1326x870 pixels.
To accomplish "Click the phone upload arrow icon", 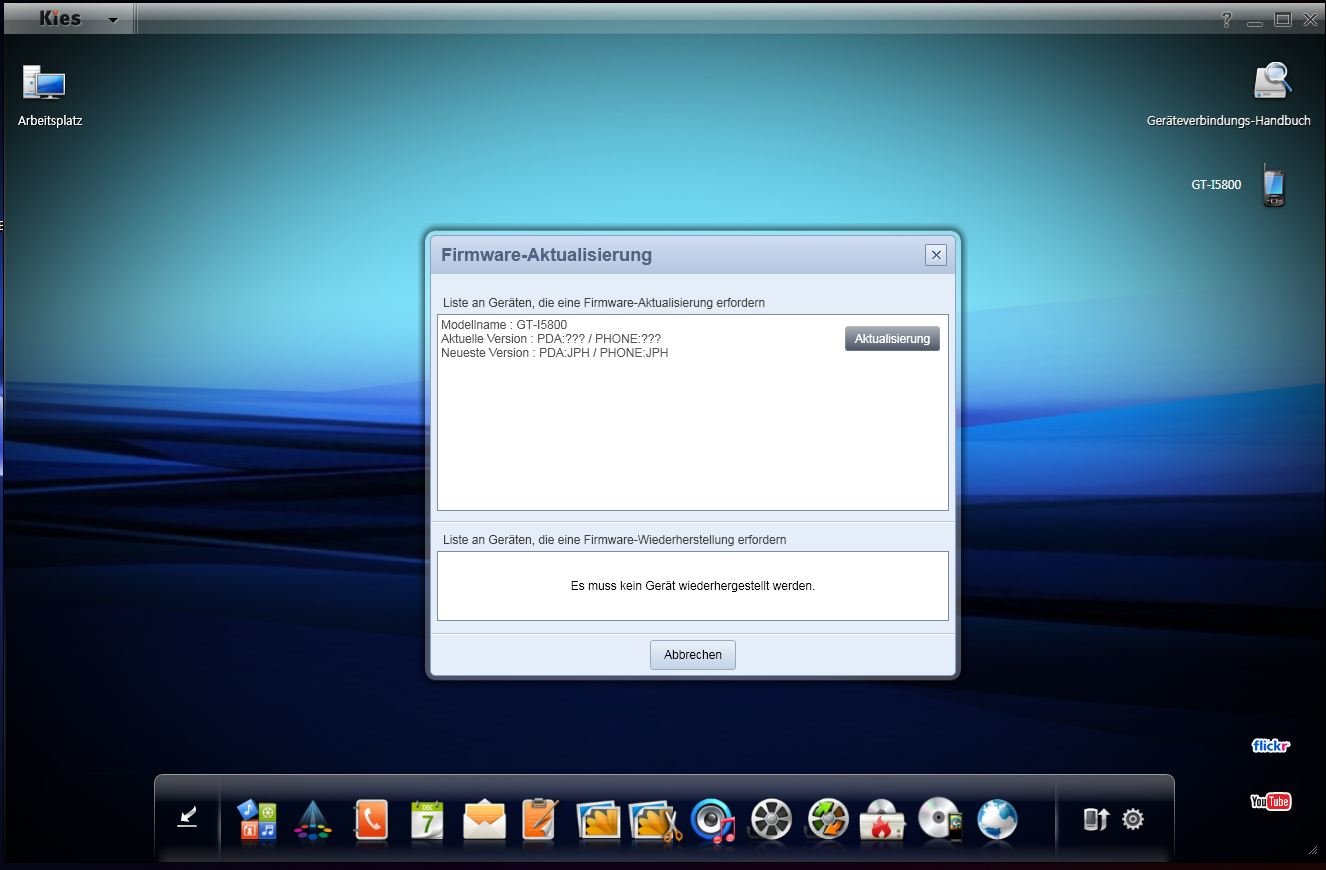I will tap(1096, 820).
